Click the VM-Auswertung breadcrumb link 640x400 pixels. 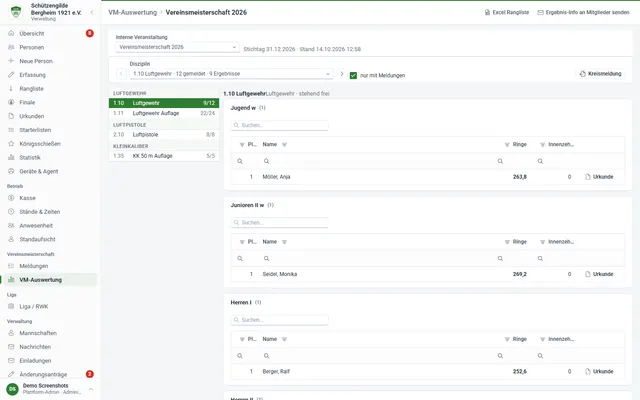132,12
